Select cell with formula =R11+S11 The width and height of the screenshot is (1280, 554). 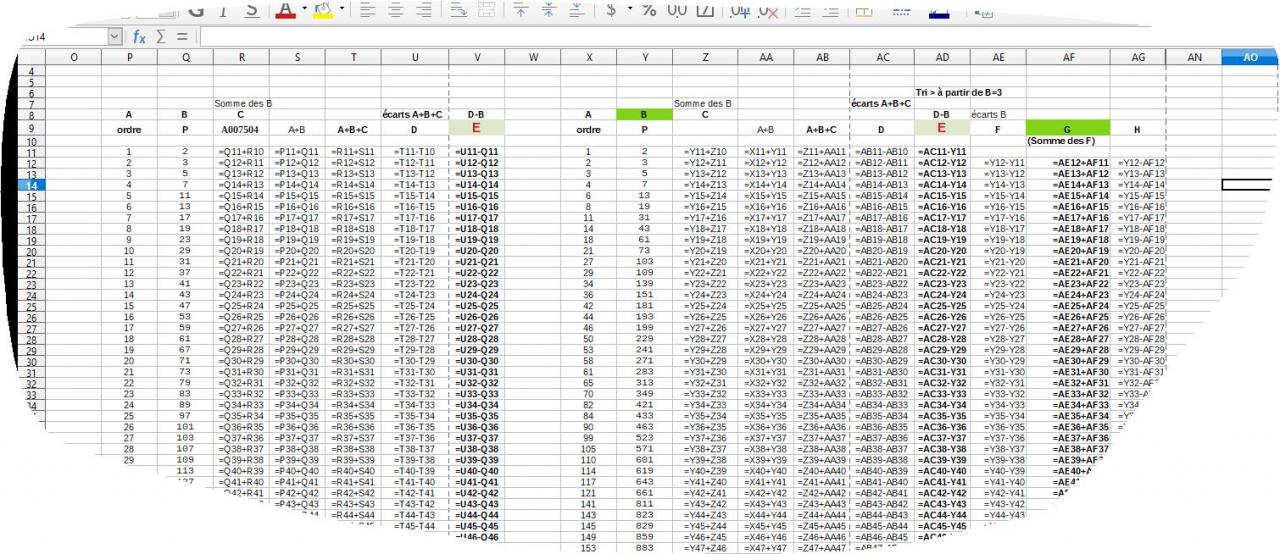point(353,151)
